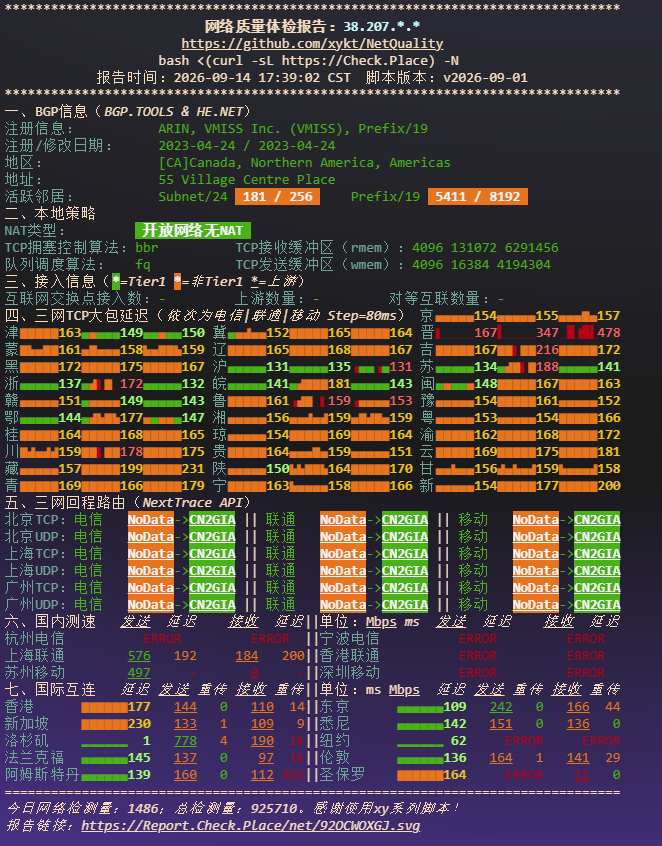Screen dimensions: 662x846
Task: Click section heading 五、三网回程路由
Action: click(65, 503)
